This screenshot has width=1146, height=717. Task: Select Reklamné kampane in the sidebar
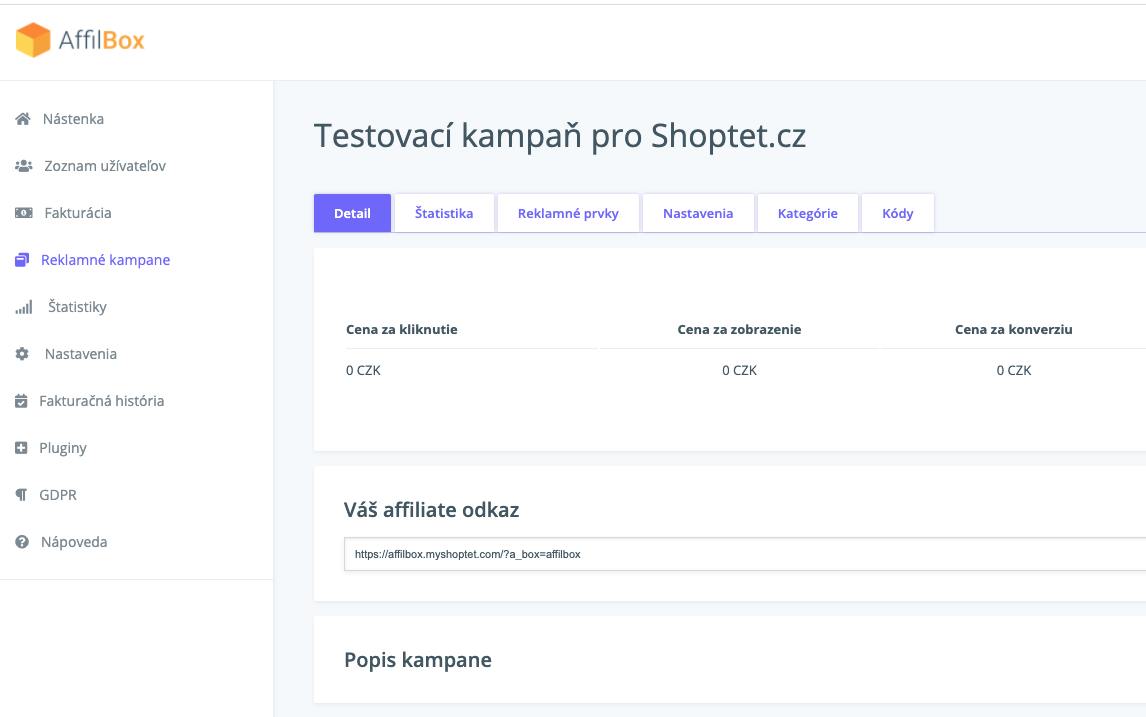point(105,259)
